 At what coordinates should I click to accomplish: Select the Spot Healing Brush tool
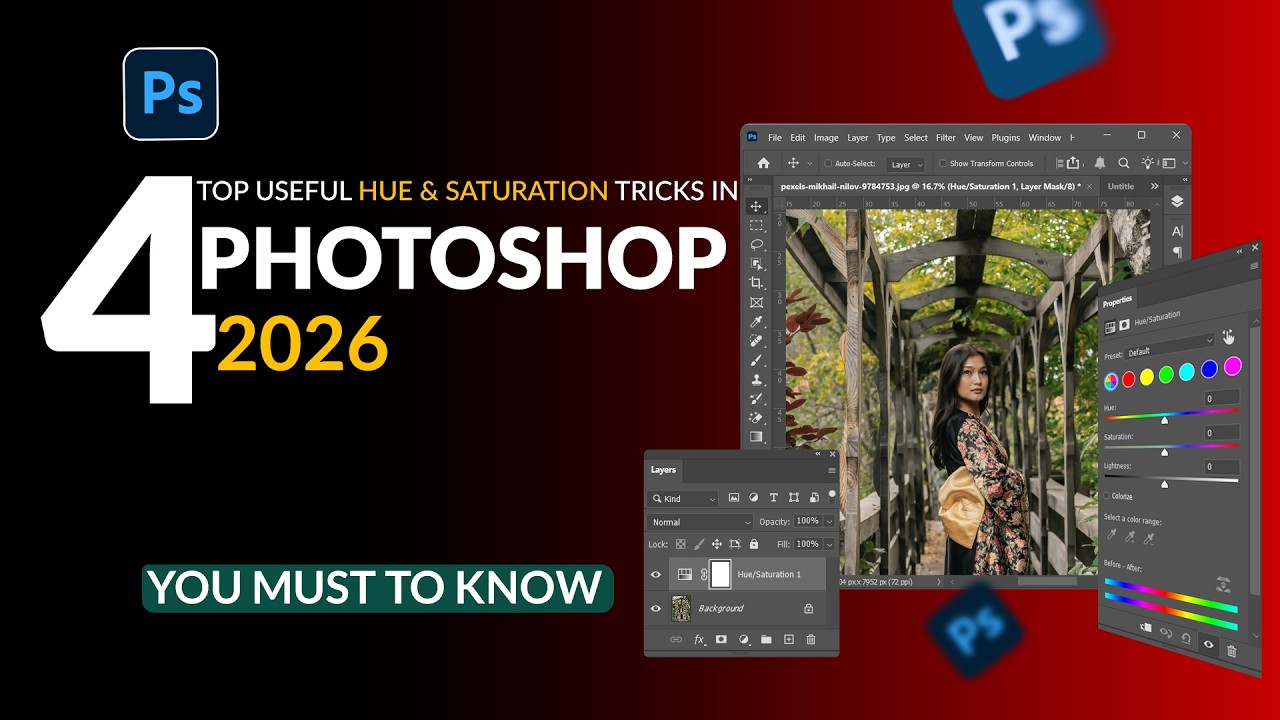[756, 340]
